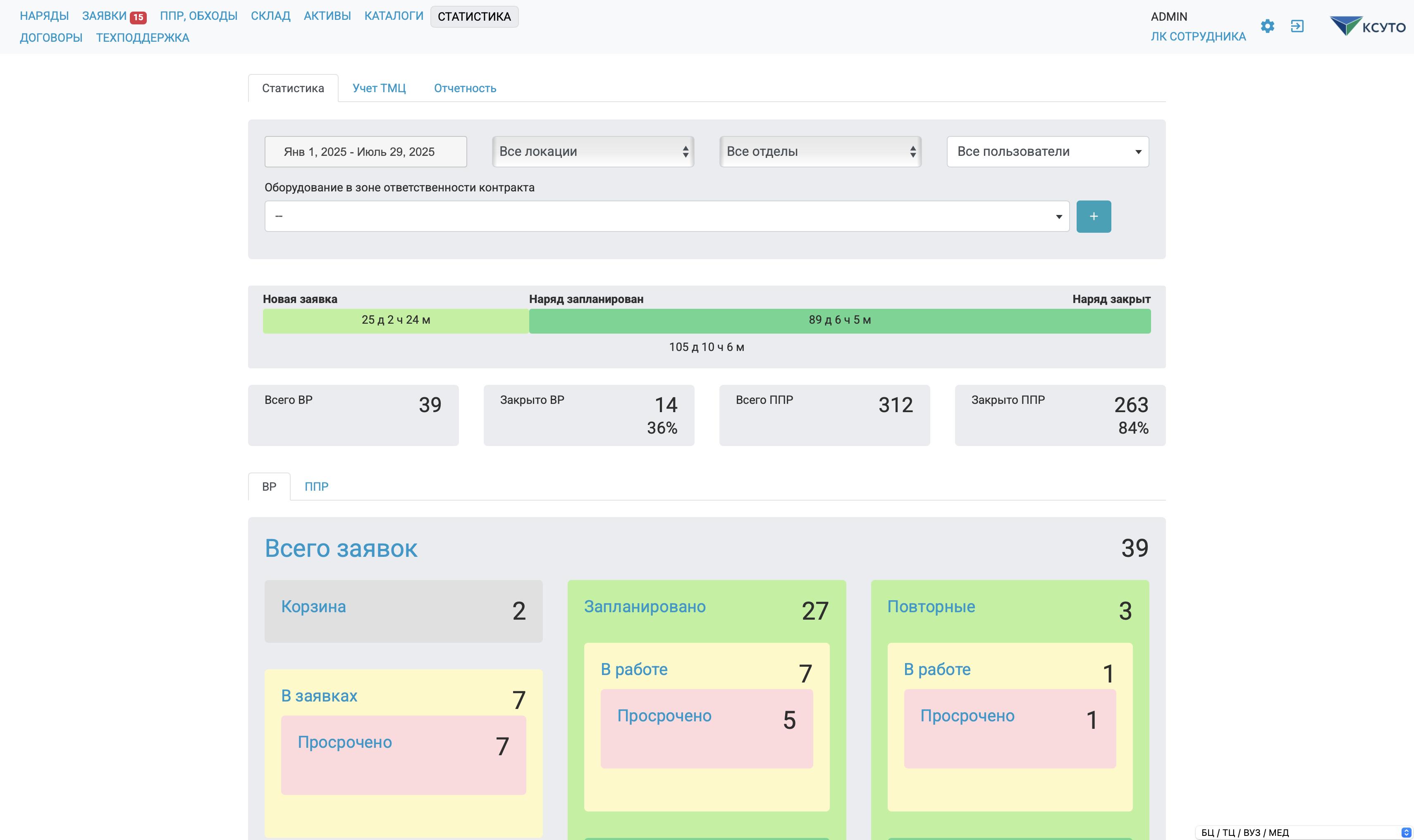Viewport: 1414px width, 840px height.
Task: Click the red 15 badge on Заявки
Action: (138, 17)
